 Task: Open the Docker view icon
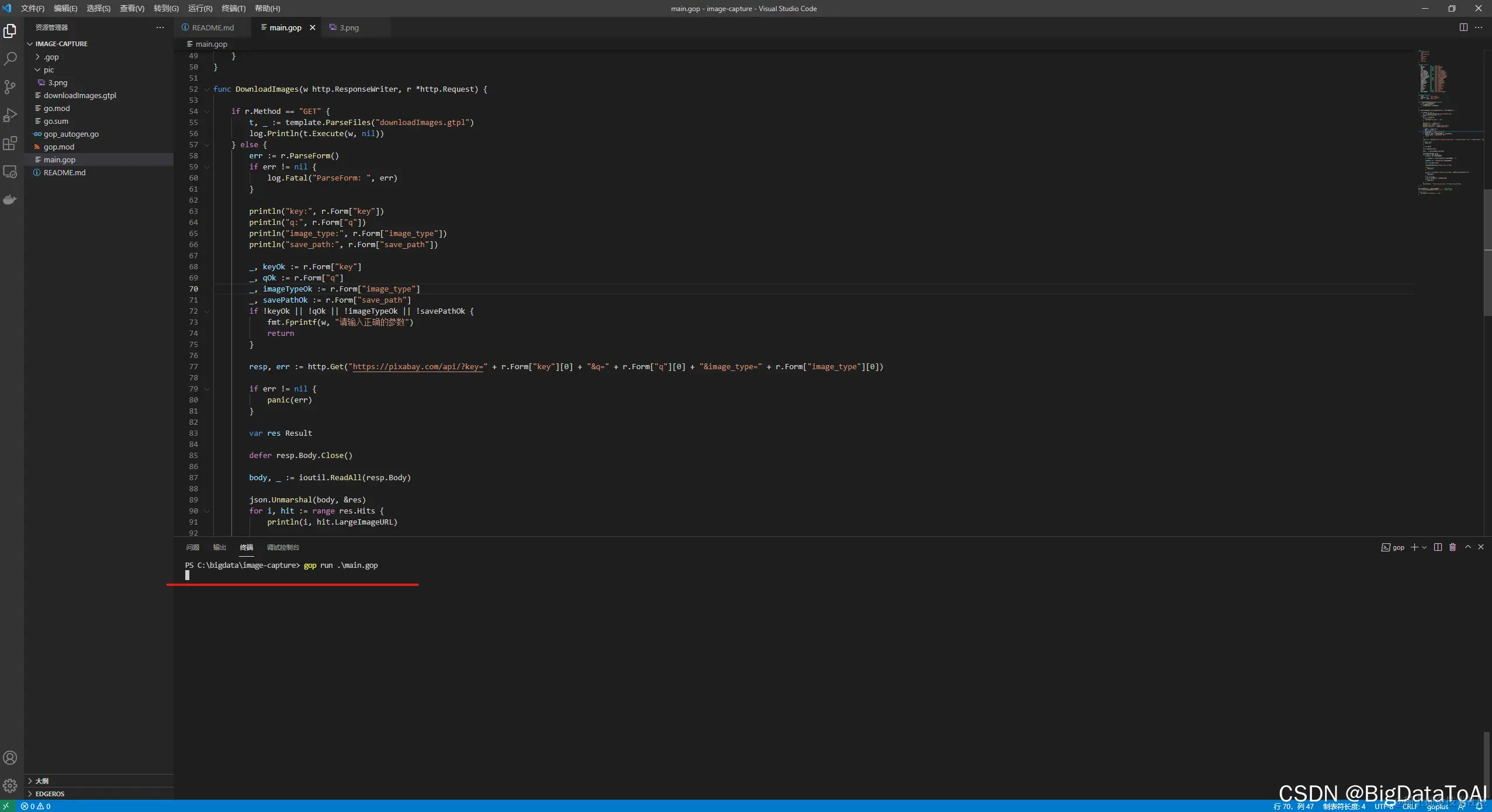10,200
